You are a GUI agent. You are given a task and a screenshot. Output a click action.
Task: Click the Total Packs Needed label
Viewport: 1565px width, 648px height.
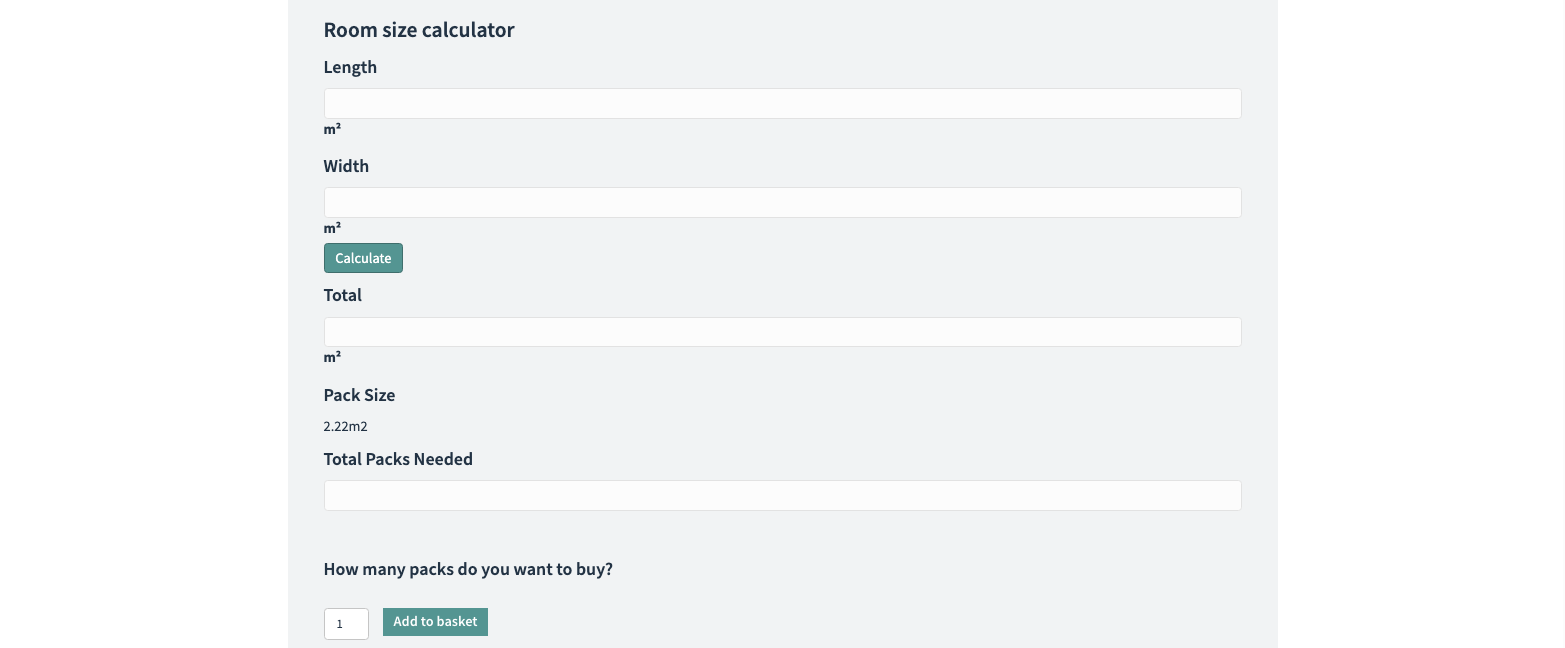click(398, 460)
